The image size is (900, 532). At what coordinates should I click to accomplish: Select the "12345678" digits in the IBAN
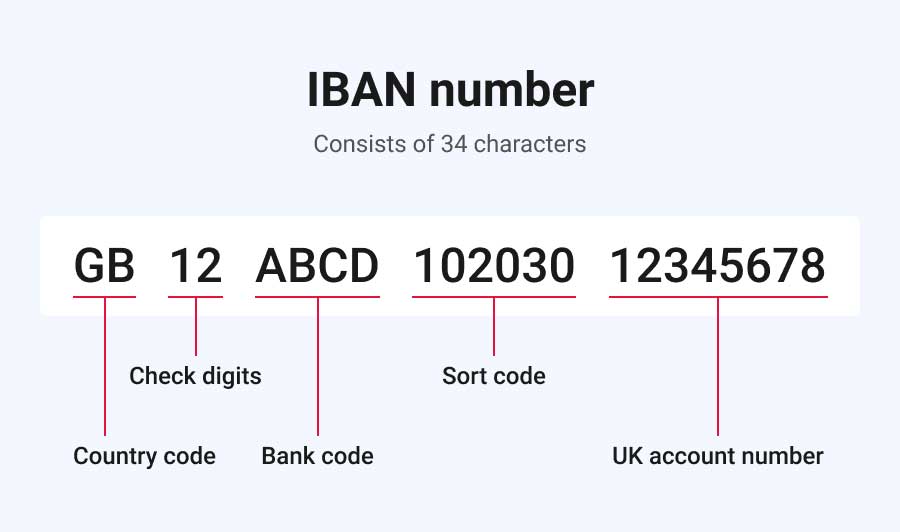pyautogui.click(x=717, y=267)
